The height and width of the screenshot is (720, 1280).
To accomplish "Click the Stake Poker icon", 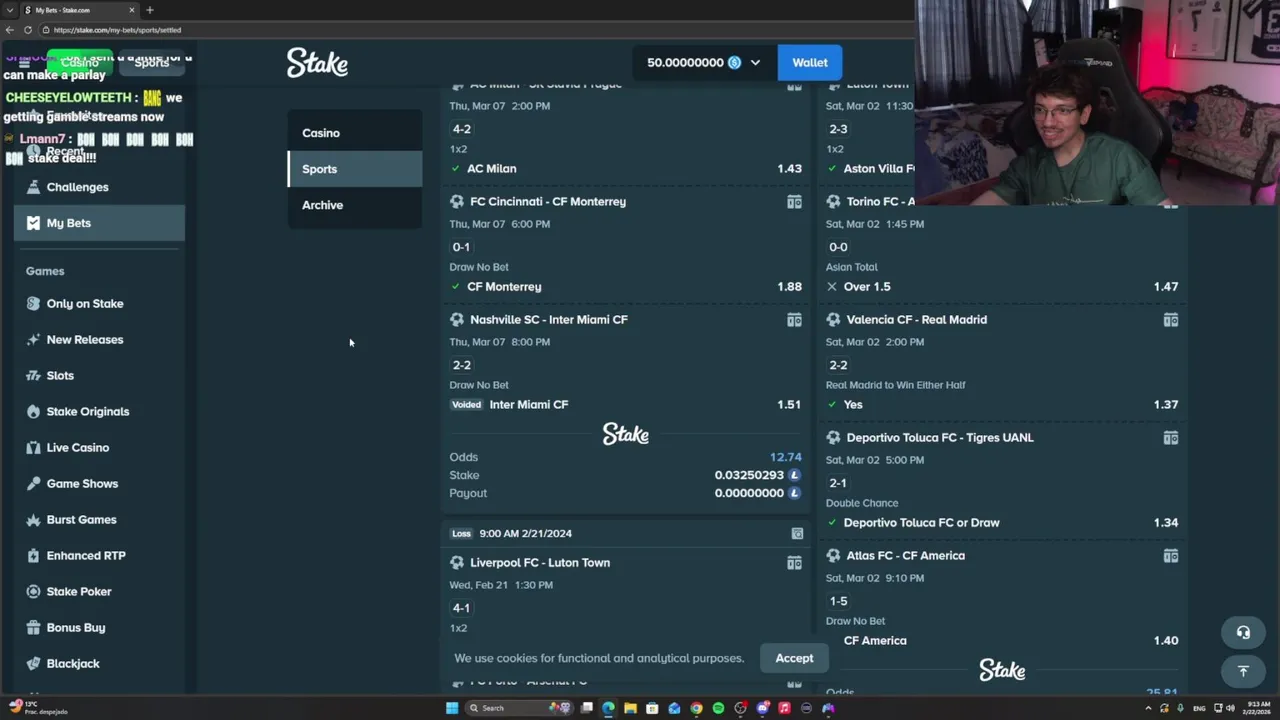I will coord(33,592).
